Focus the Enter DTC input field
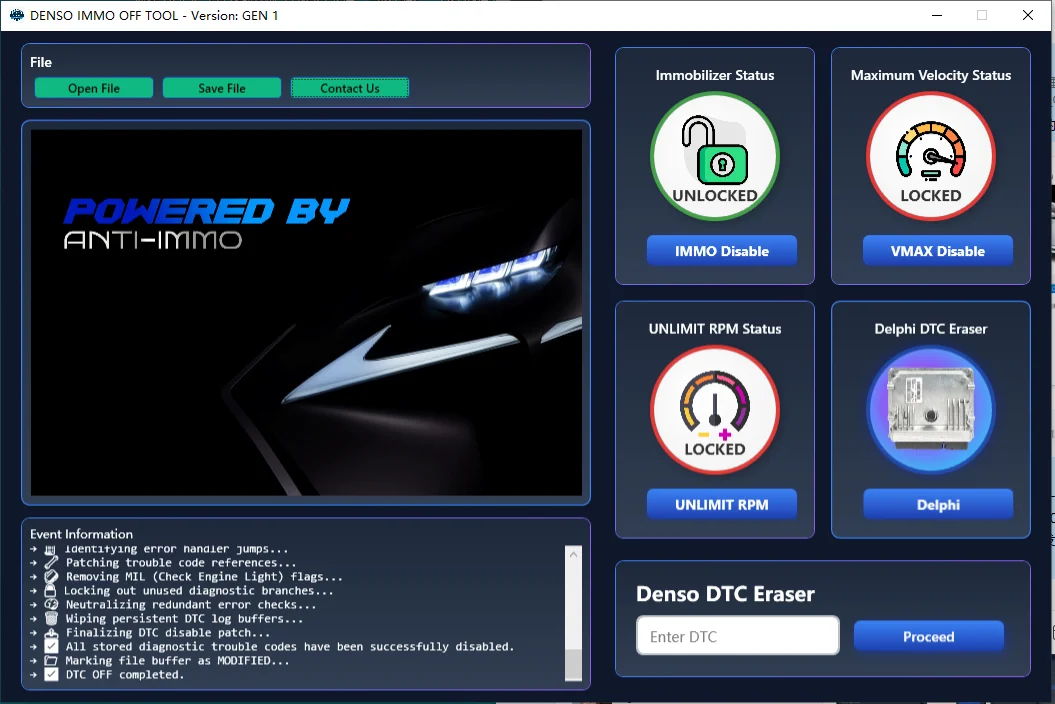 pos(737,635)
